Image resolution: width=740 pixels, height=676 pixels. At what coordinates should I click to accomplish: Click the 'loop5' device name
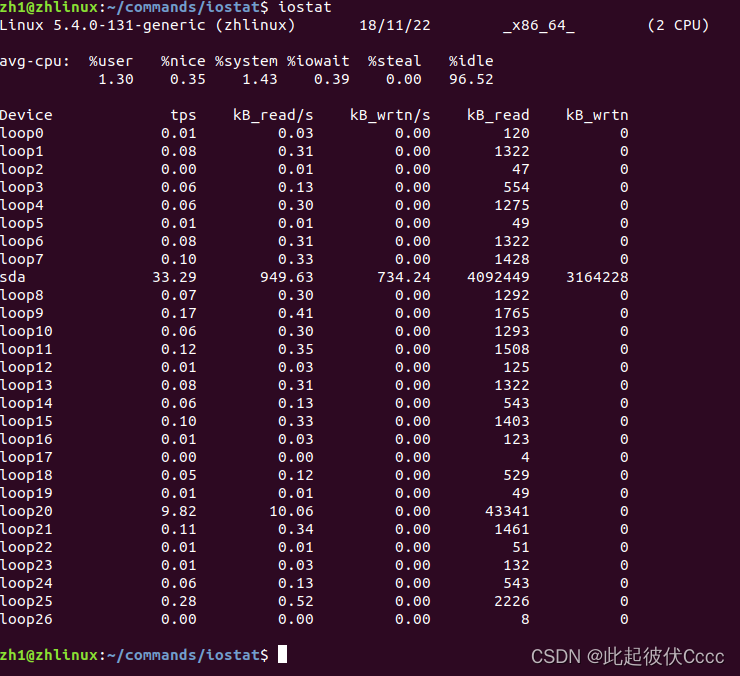click(x=22, y=223)
